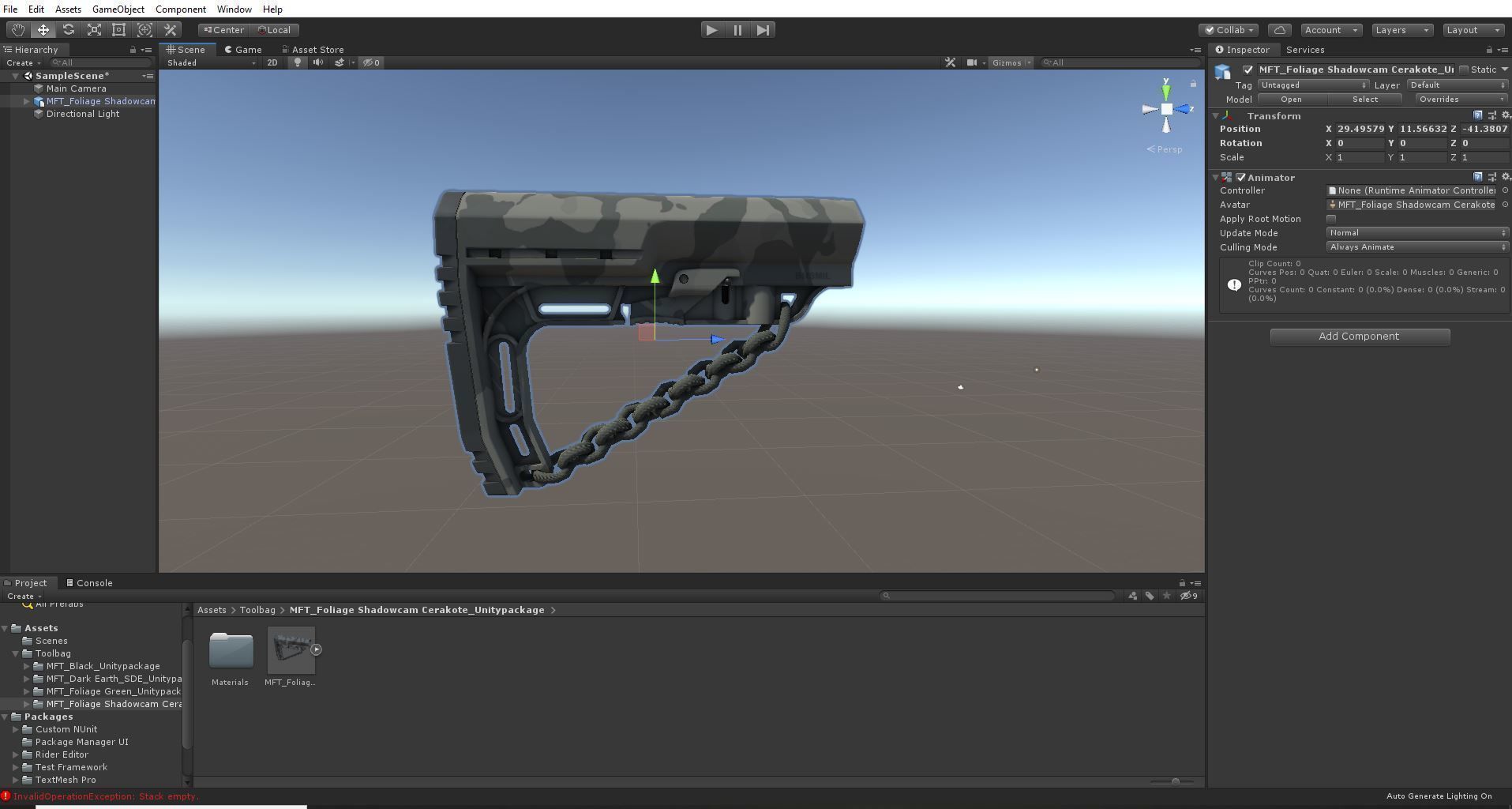Open the Tag dropdown
1512x809 pixels.
coord(1313,85)
